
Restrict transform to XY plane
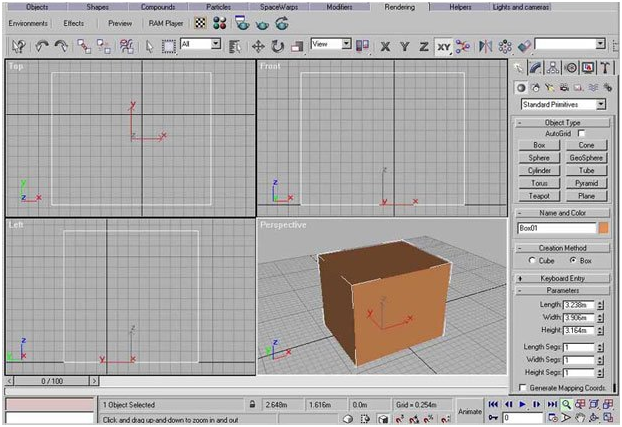pyautogui.click(x=443, y=47)
